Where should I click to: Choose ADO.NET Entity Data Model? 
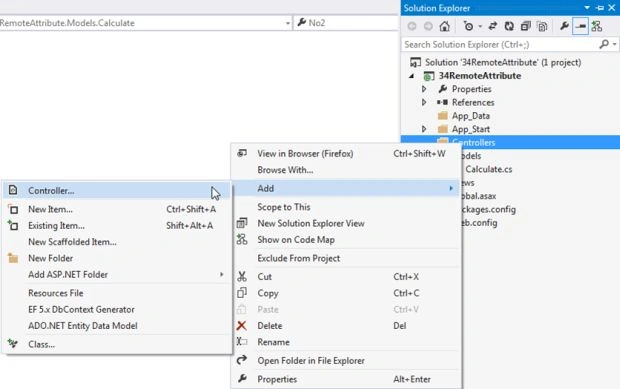coord(117,326)
